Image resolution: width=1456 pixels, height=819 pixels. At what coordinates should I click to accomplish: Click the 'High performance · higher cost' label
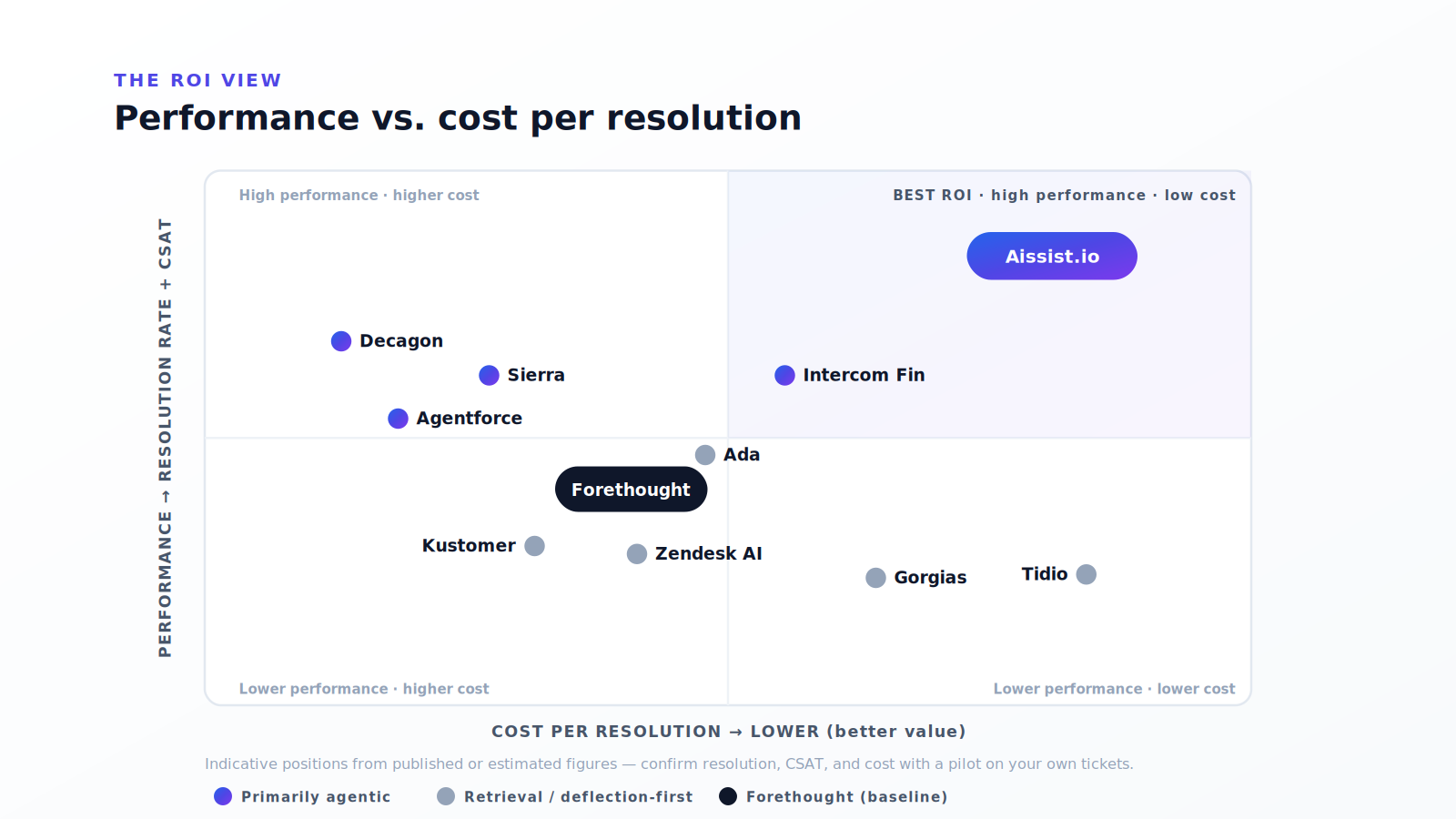coord(359,195)
